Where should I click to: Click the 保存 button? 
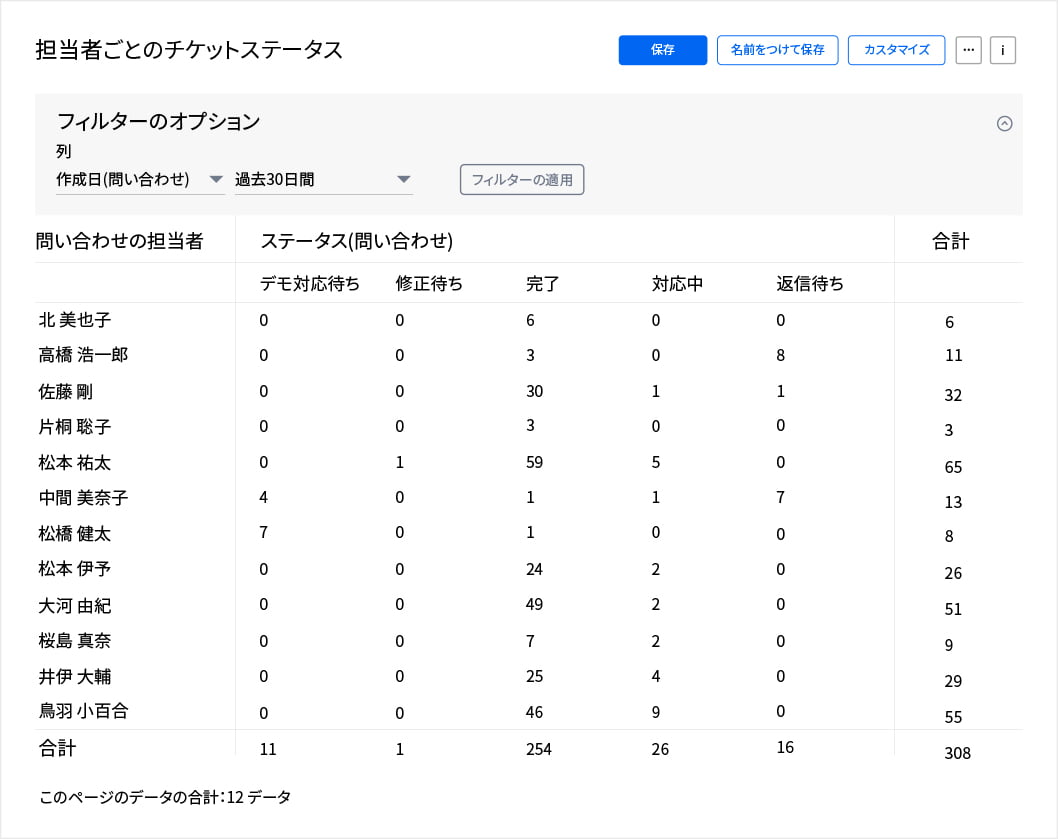click(662, 49)
